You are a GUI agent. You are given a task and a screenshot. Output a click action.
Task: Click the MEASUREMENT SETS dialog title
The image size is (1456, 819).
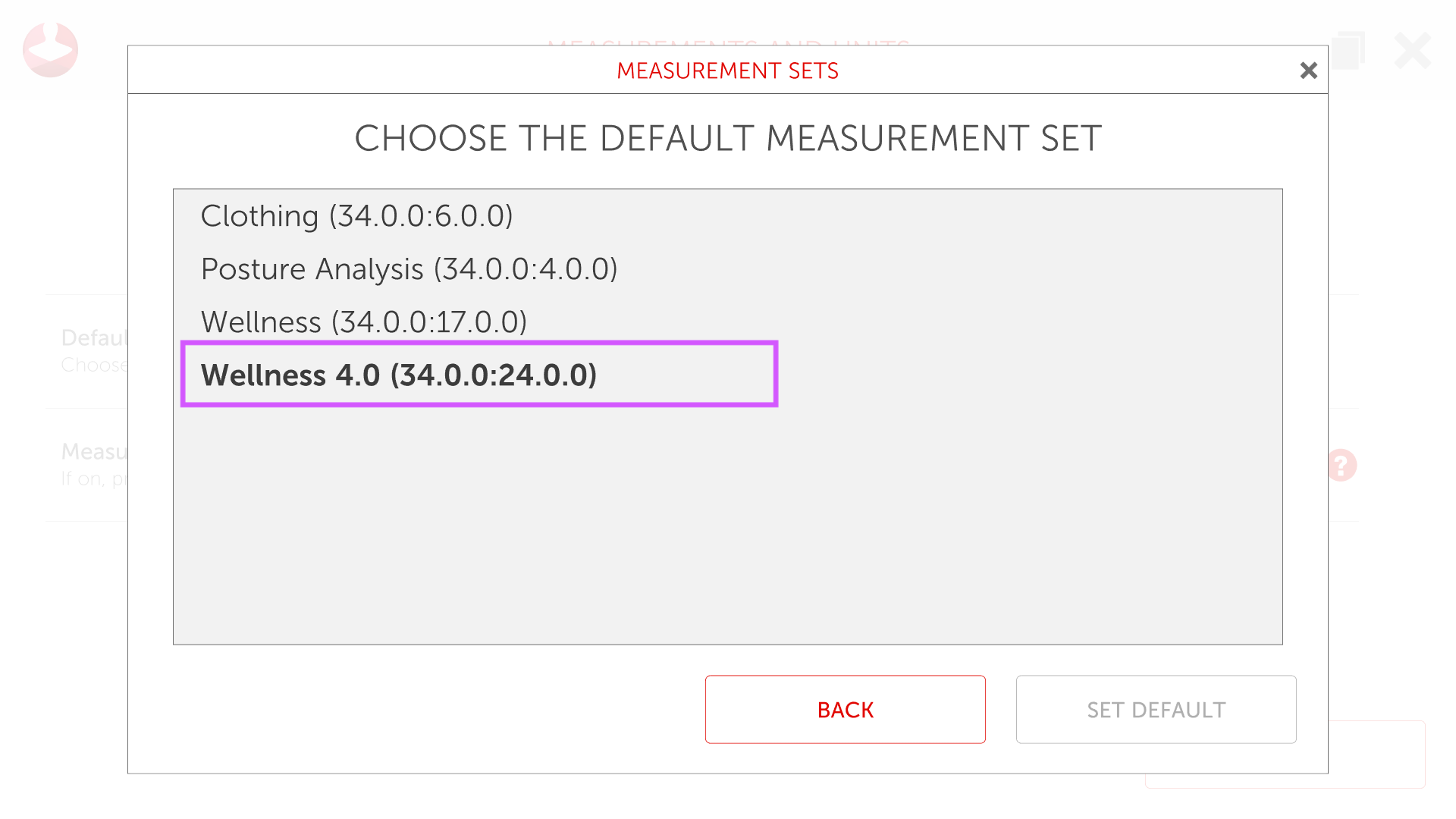click(727, 71)
